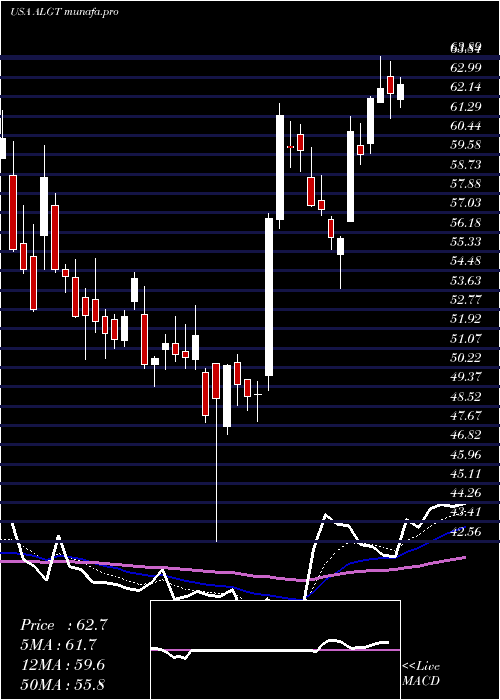Click the 55.33 price axis label

(466, 242)
